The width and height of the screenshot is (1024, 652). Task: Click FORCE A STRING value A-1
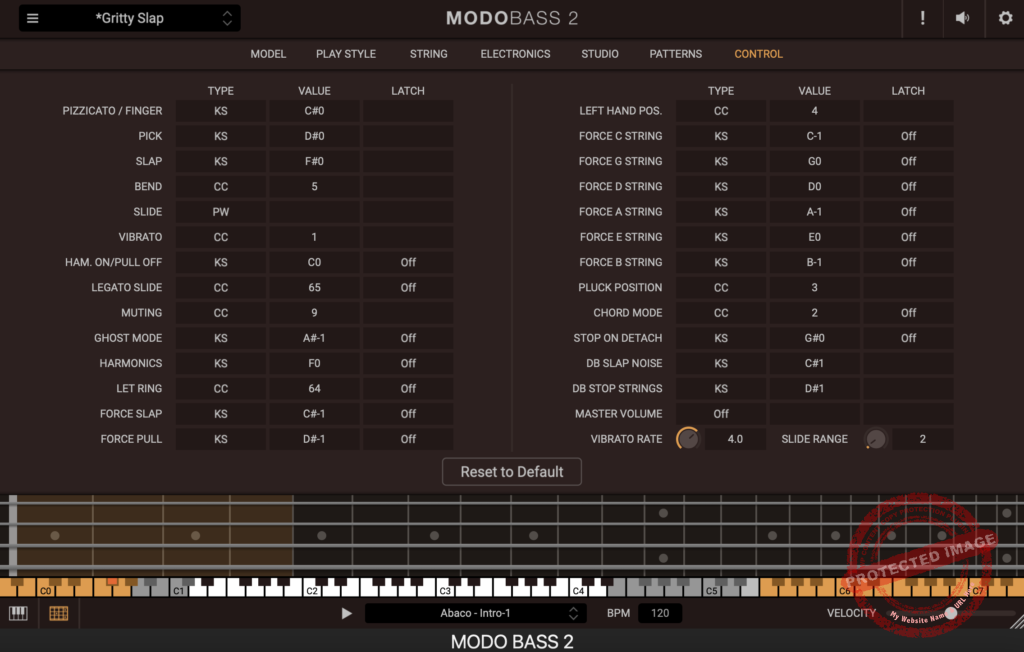point(814,212)
